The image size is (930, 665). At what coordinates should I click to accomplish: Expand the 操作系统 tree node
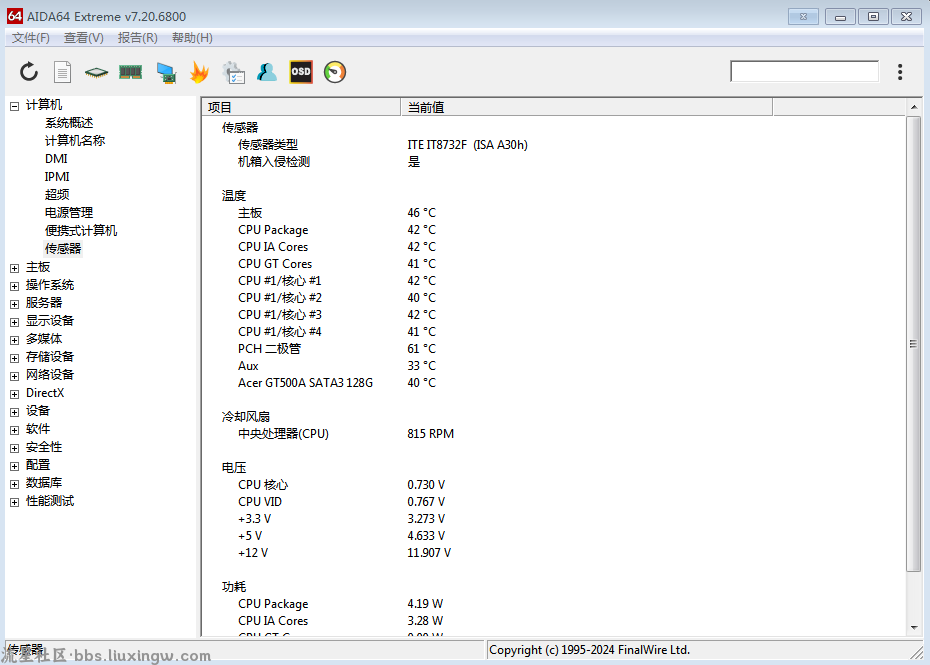coord(15,286)
